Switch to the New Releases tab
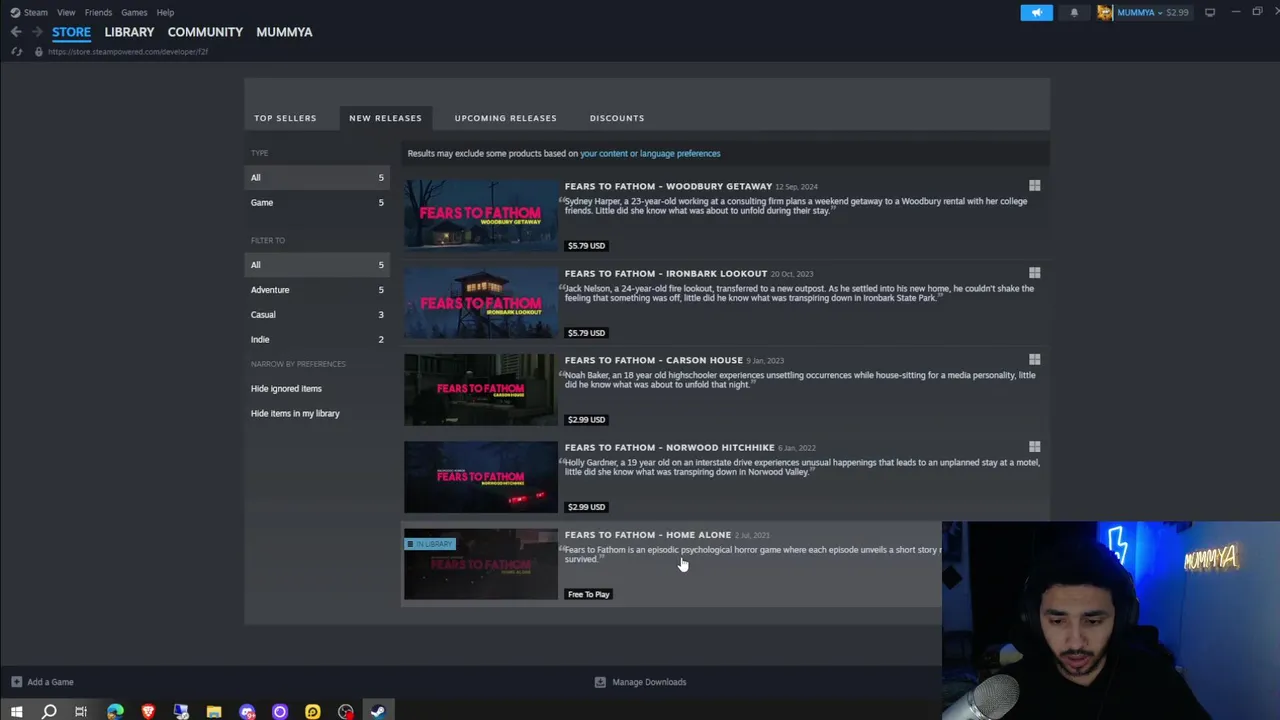This screenshot has height=720, width=1280. 385,118
